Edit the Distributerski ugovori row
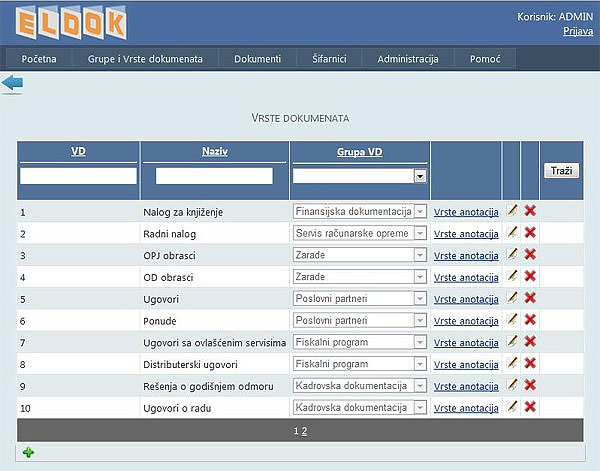 pyautogui.click(x=512, y=363)
